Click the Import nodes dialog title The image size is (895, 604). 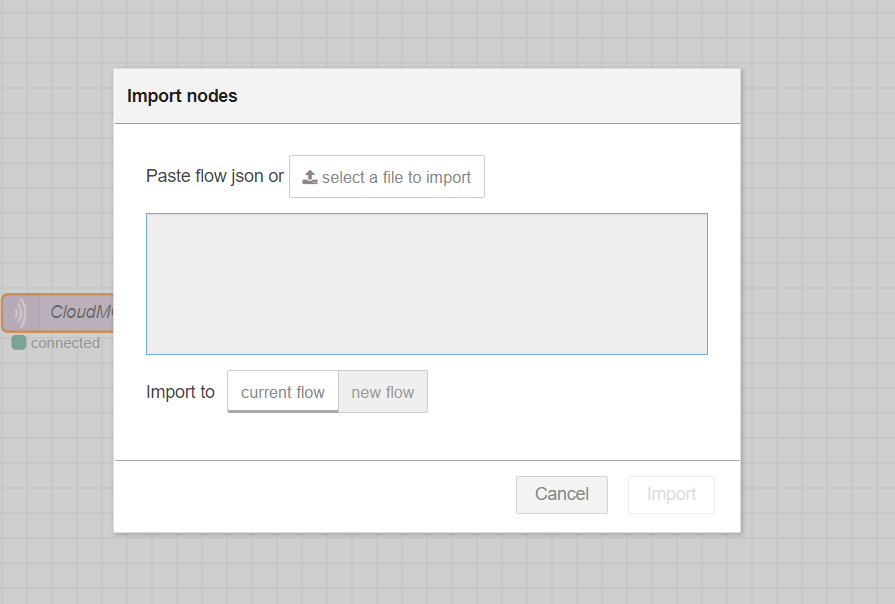pos(182,96)
